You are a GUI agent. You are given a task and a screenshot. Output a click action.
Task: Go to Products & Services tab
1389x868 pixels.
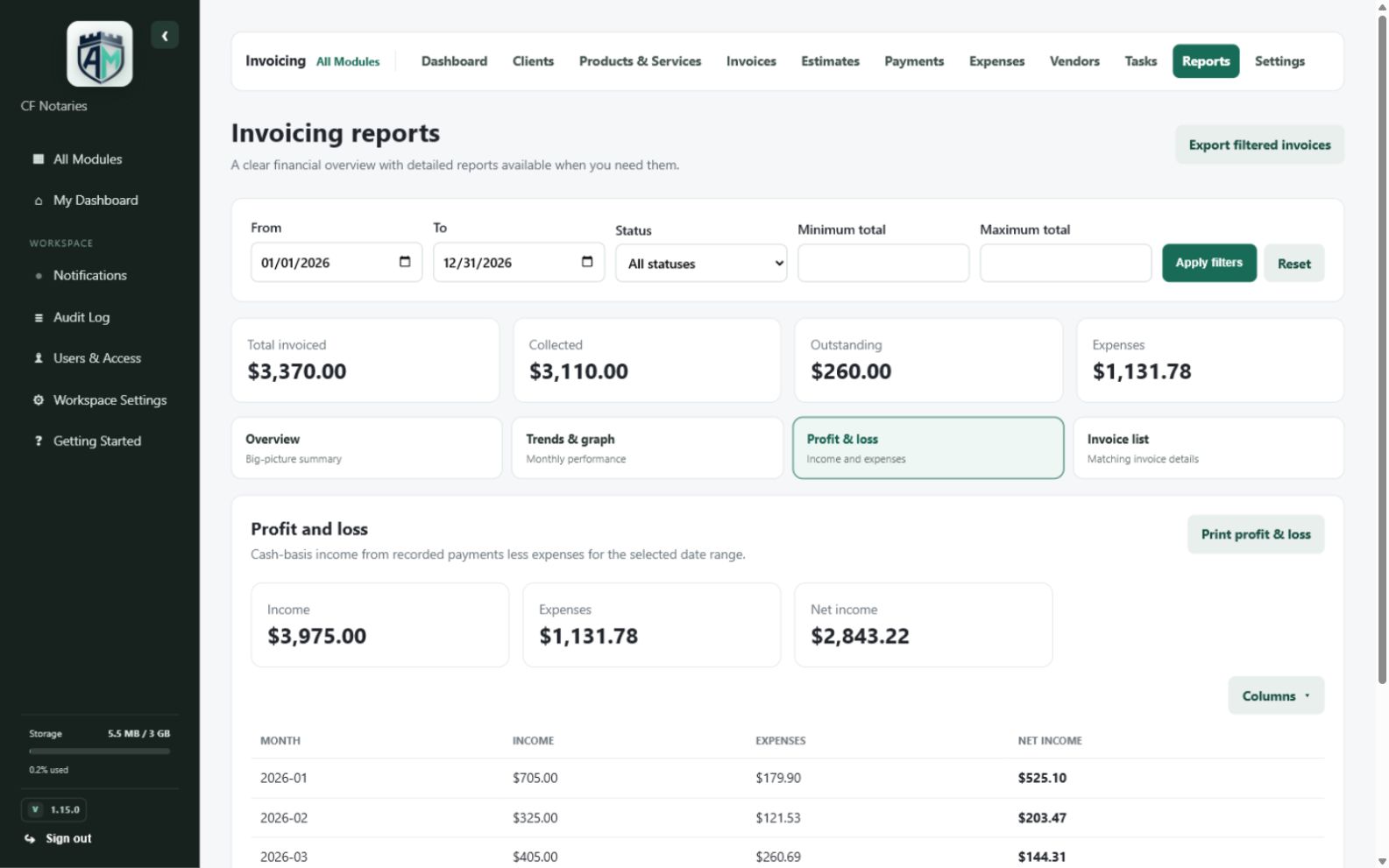[x=640, y=61]
